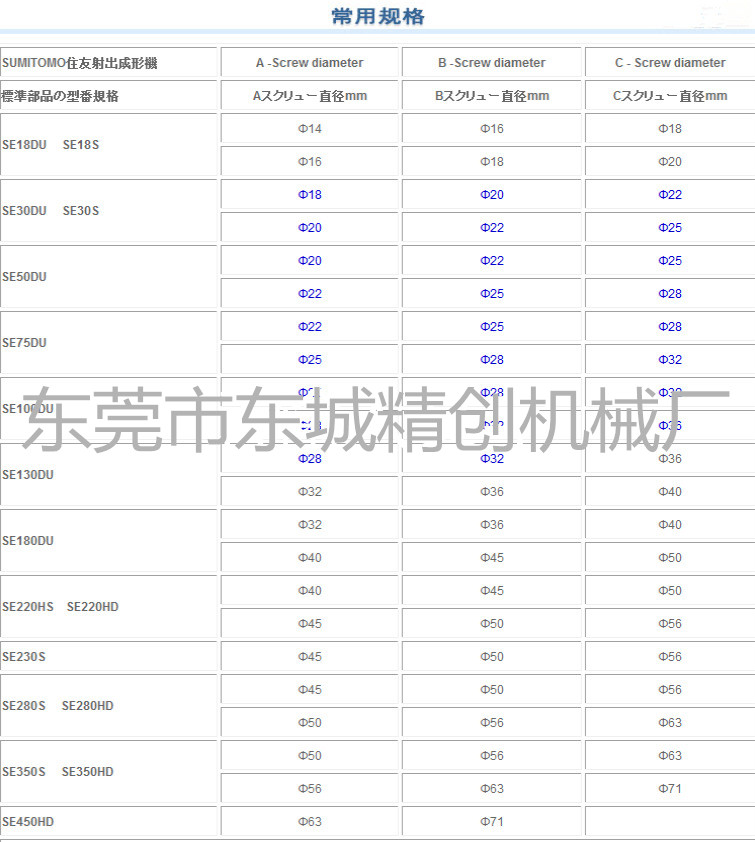755x842 pixels.
Task: Click the SE220HS model label
Action: 28,607
